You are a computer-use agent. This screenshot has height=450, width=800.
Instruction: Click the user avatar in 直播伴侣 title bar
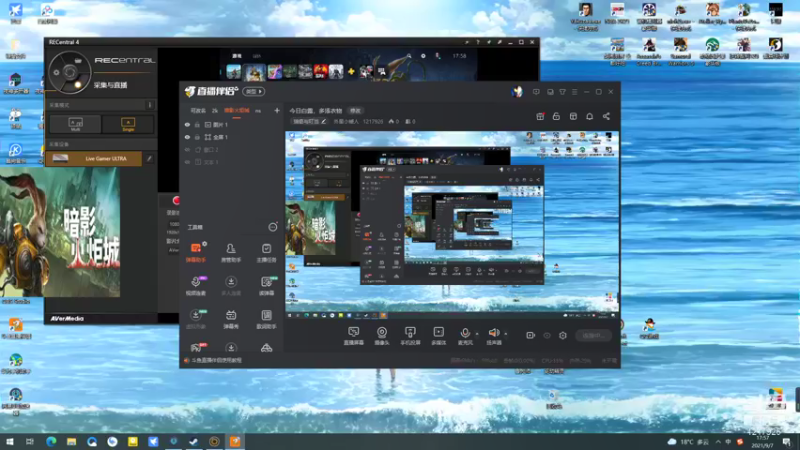click(x=517, y=92)
